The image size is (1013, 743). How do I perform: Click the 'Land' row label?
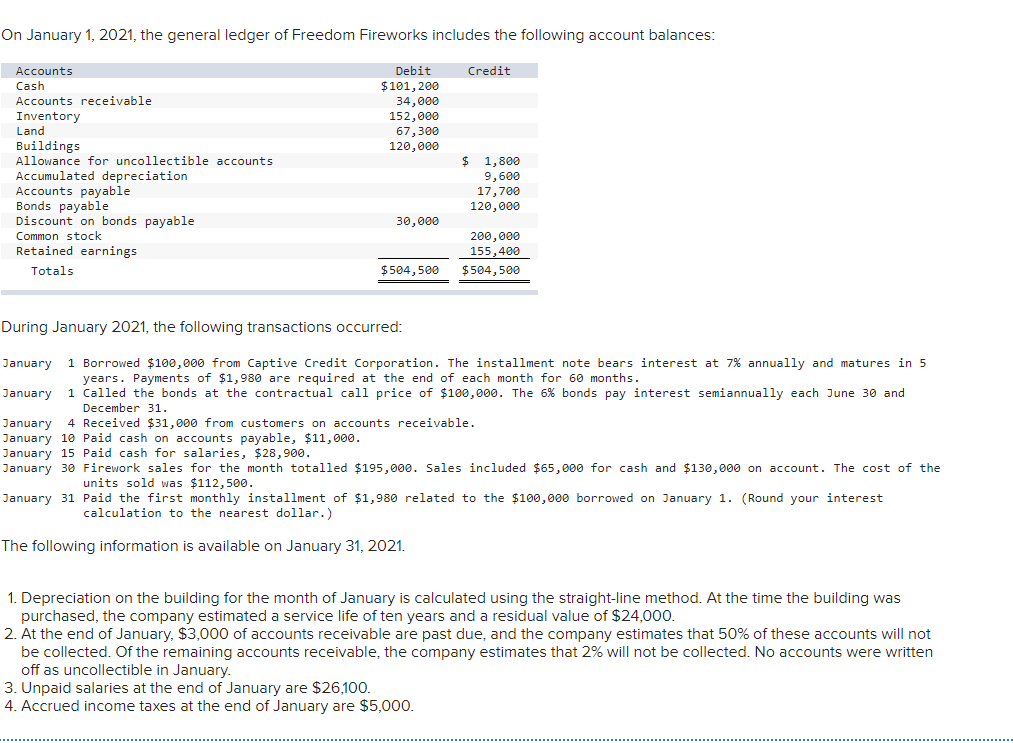[x=30, y=131]
